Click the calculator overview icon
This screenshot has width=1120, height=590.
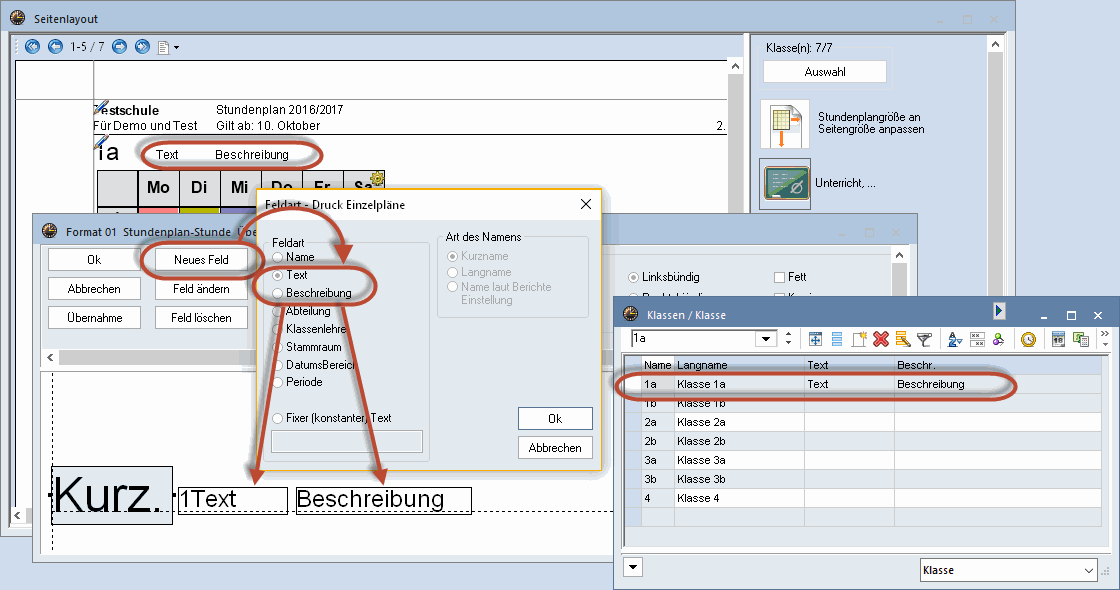click(1081, 339)
